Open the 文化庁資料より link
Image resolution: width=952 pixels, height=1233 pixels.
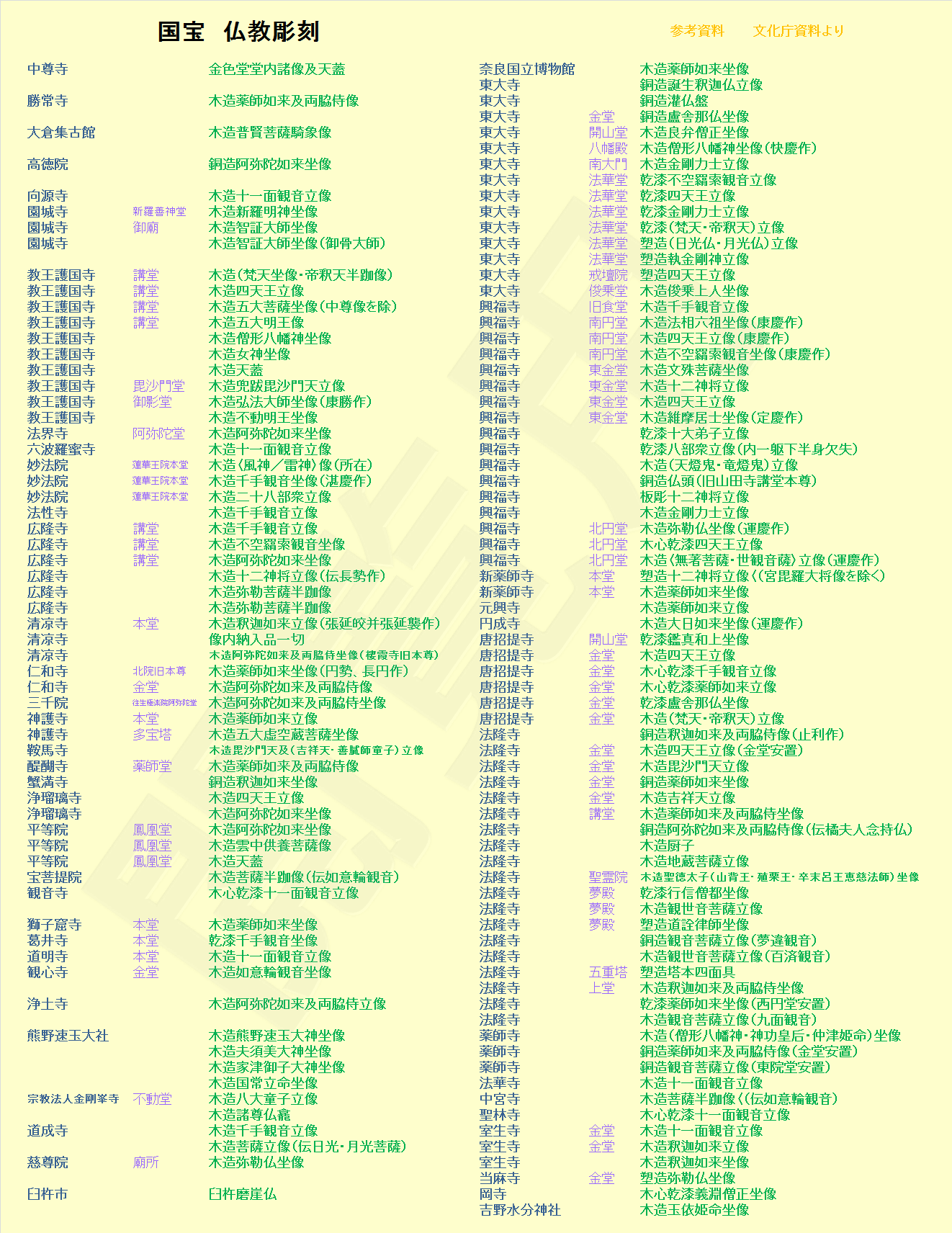798,31
